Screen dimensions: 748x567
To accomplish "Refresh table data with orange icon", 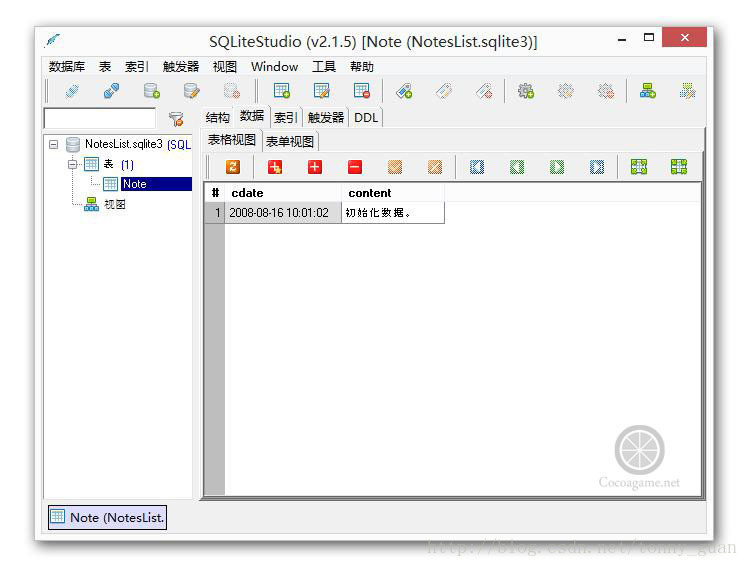I will click(233, 167).
